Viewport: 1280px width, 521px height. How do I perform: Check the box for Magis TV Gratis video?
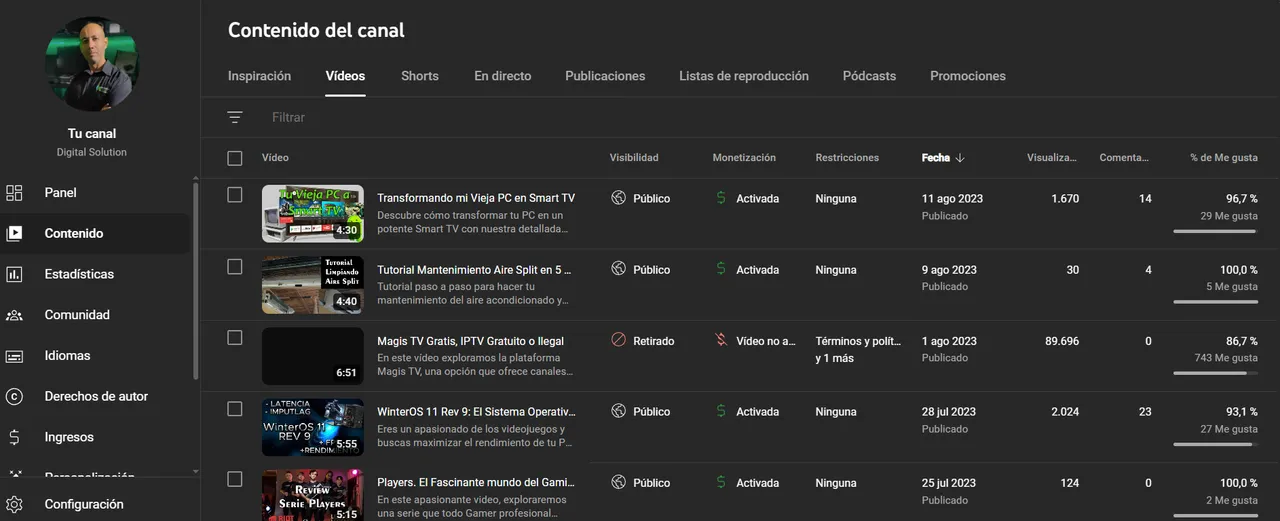click(235, 338)
